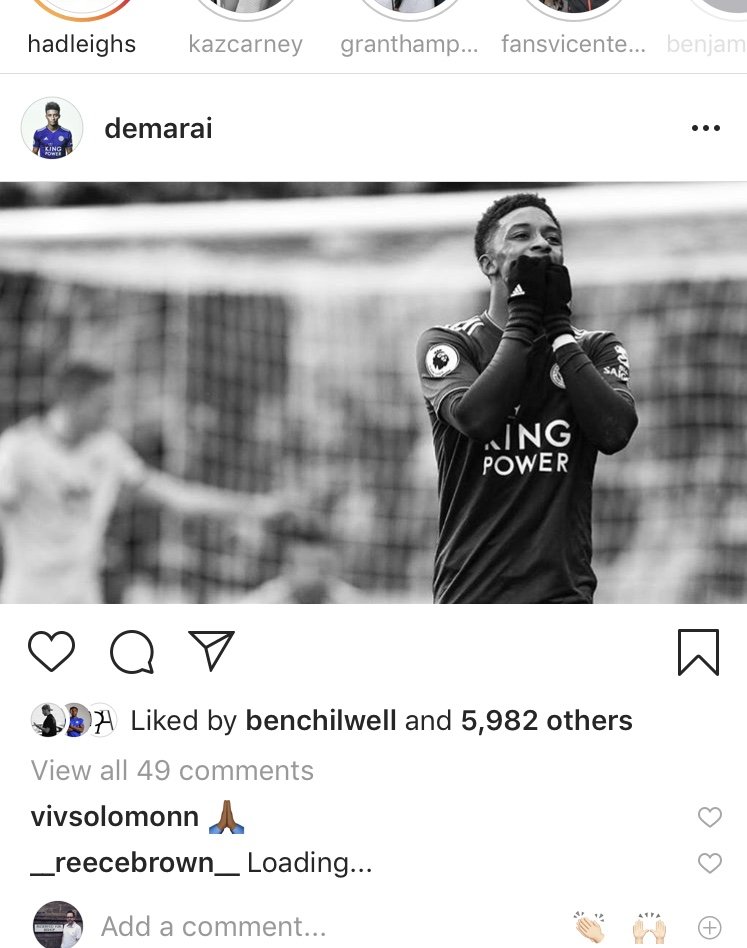Insert the clapping hands emoji
This screenshot has height=948, width=747.
[x=589, y=927]
